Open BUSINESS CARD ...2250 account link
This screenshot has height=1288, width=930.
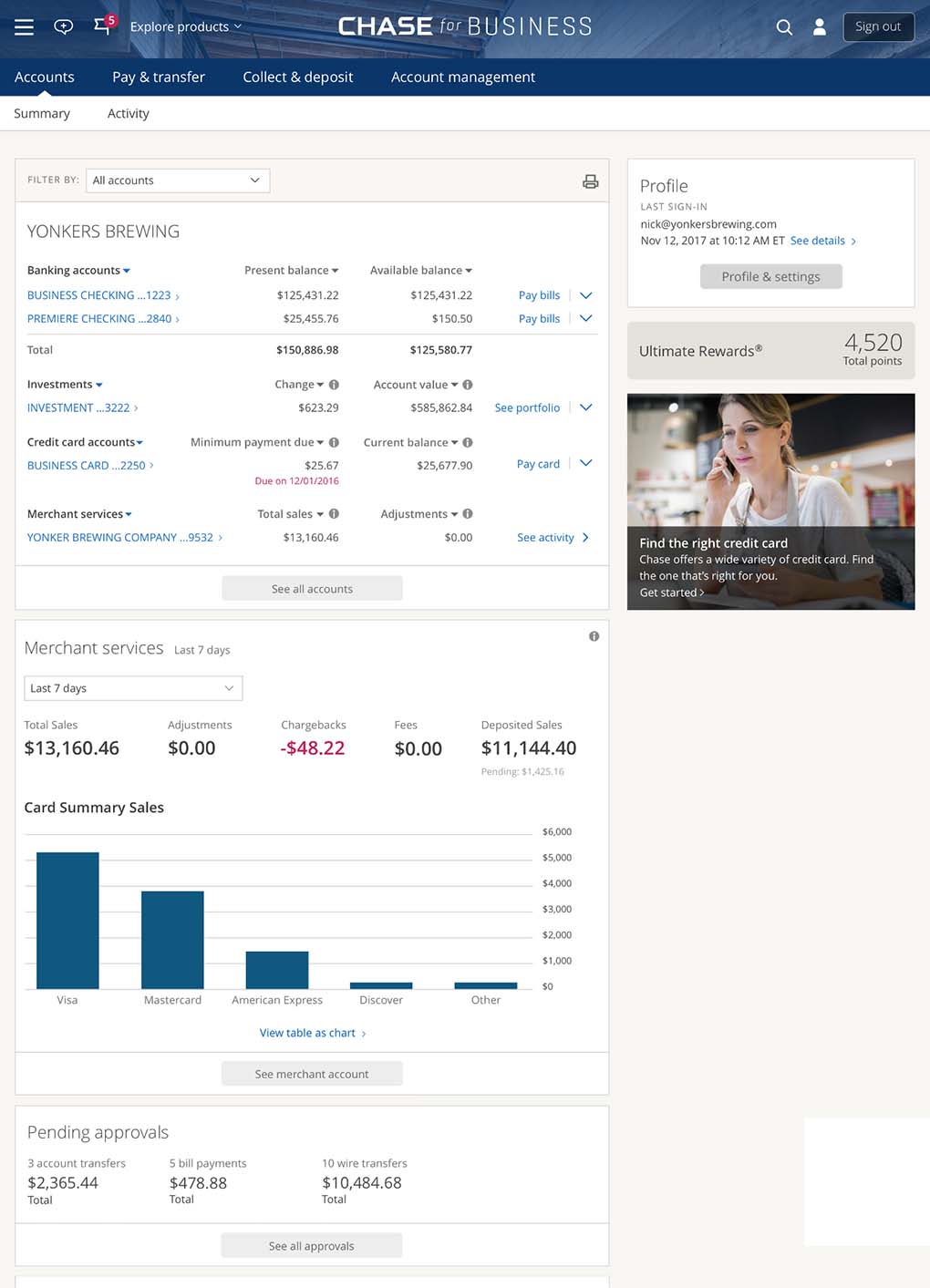point(90,466)
